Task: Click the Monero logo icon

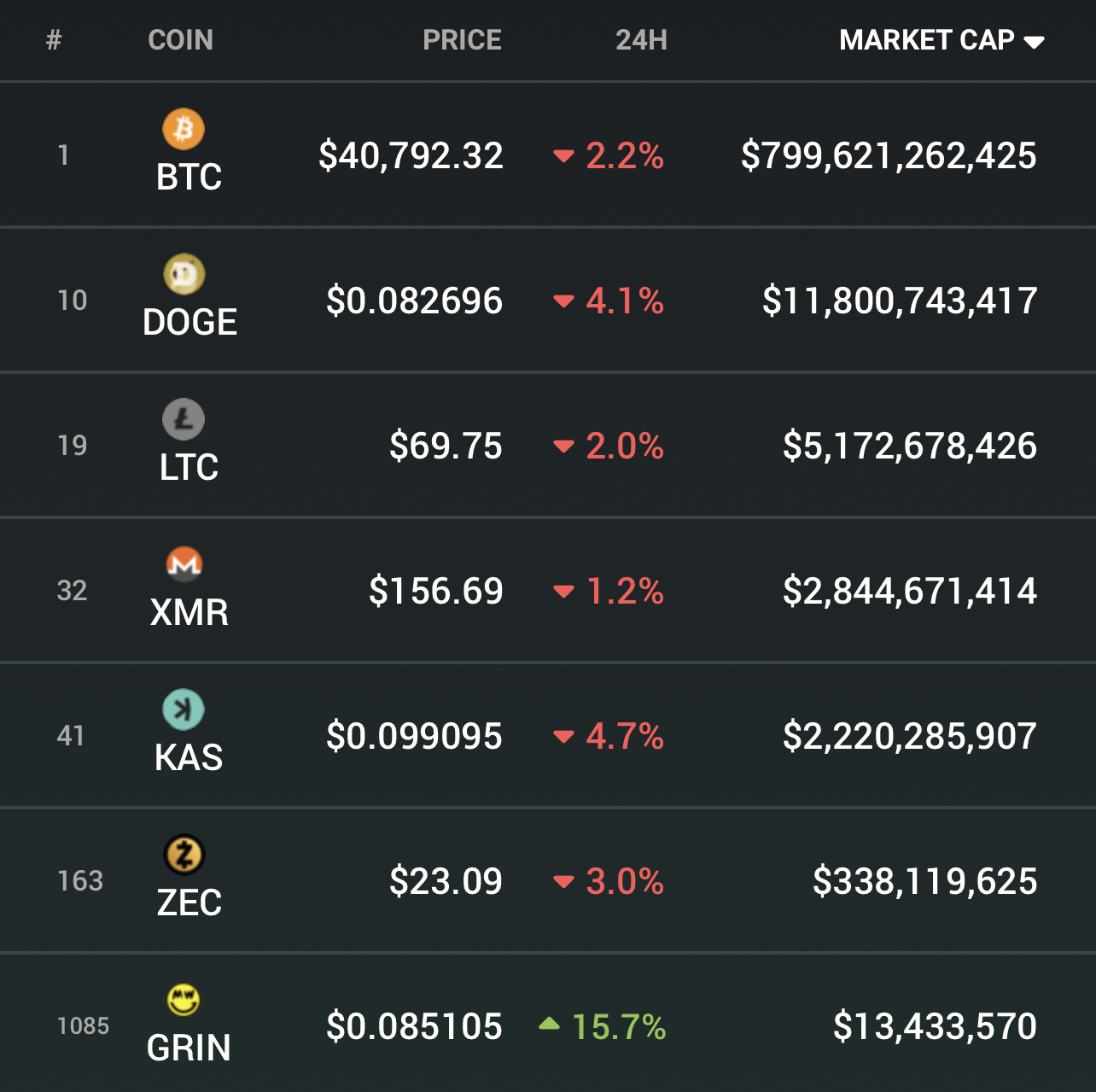Action: click(184, 564)
